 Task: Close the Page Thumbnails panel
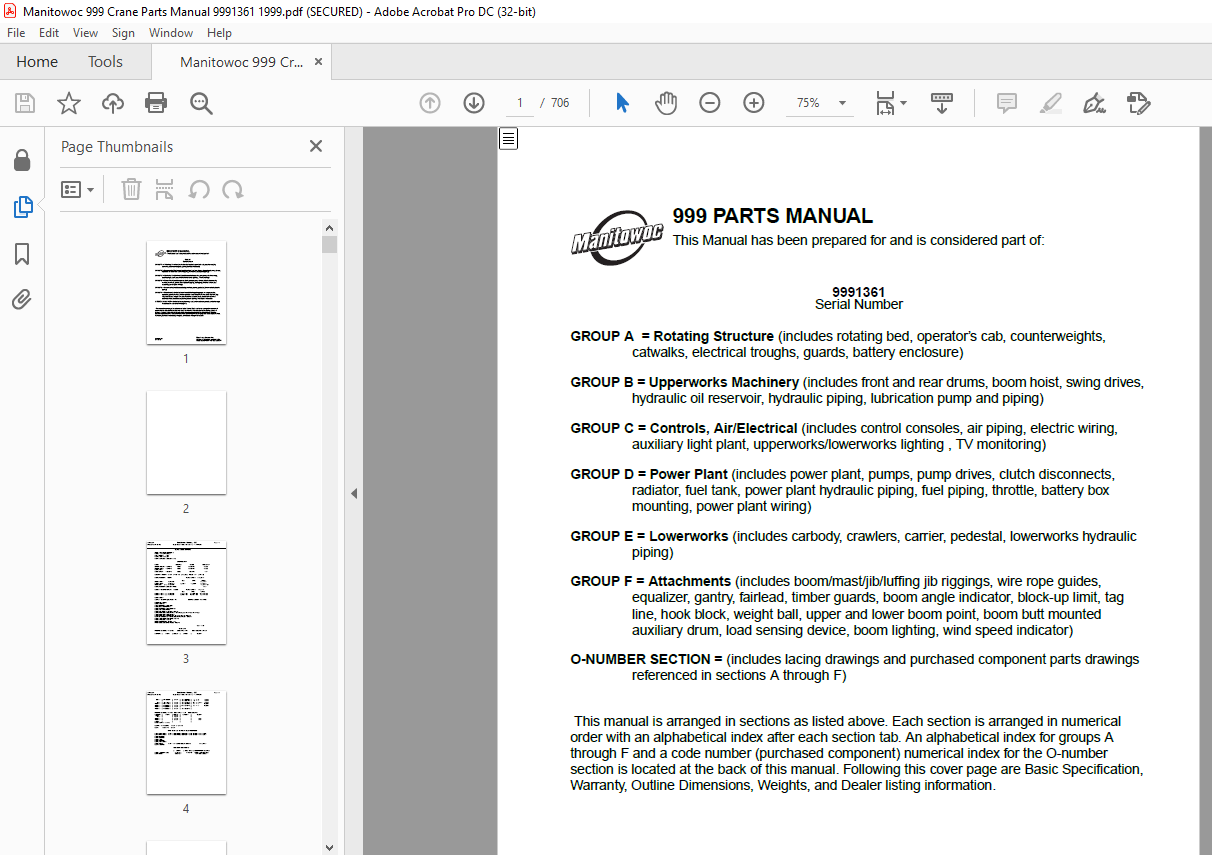click(x=316, y=146)
